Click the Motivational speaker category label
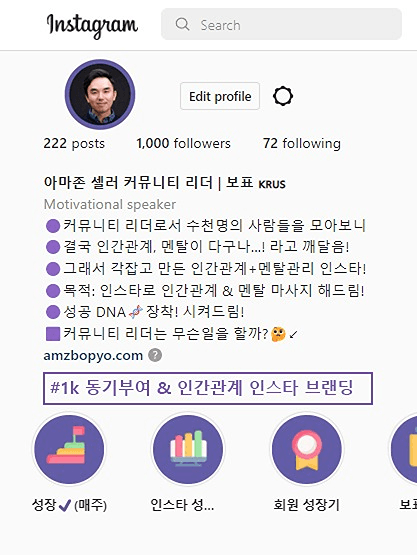417x555 pixels. tap(110, 204)
